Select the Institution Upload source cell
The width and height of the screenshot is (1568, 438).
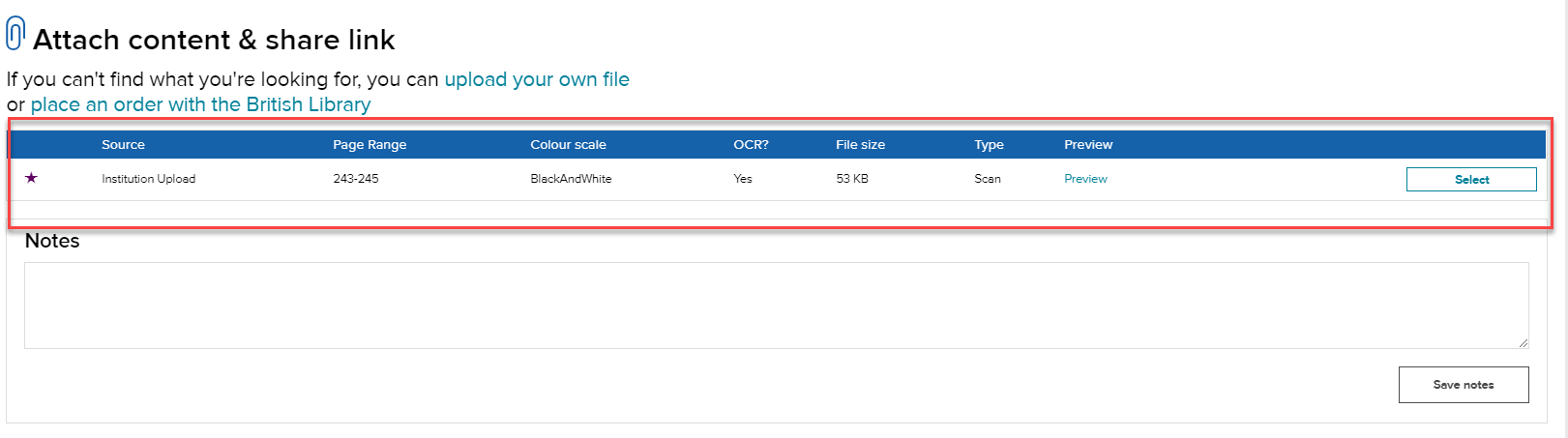148,179
